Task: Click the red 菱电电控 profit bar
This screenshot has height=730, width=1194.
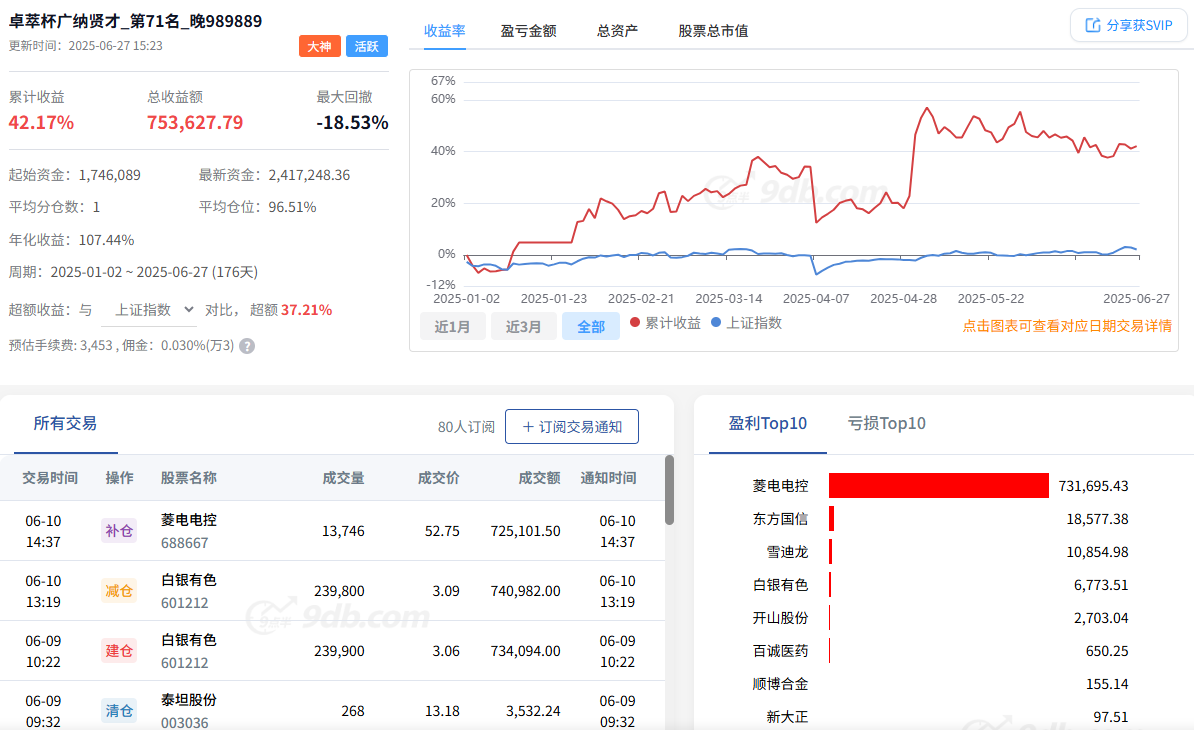Action: [938, 486]
